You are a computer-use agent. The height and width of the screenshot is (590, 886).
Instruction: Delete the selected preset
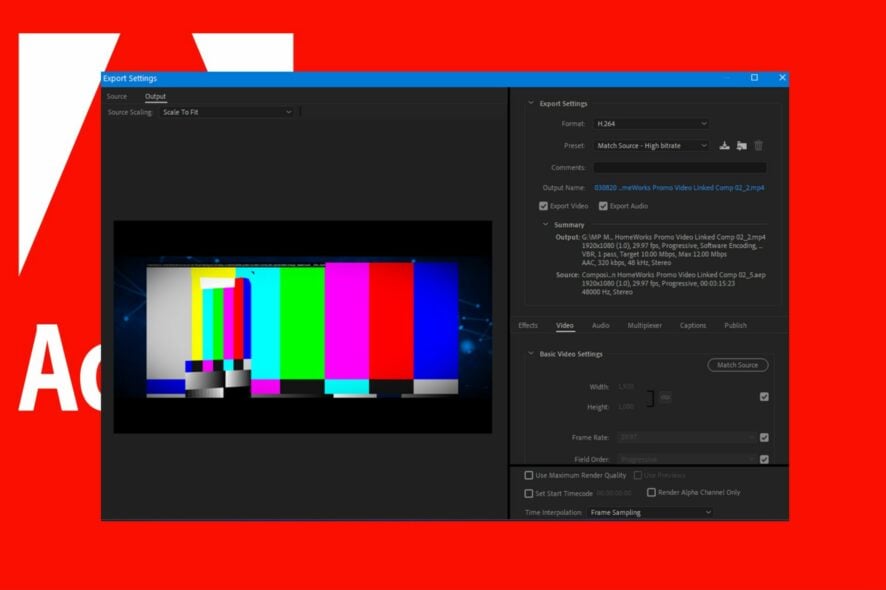[x=760, y=146]
